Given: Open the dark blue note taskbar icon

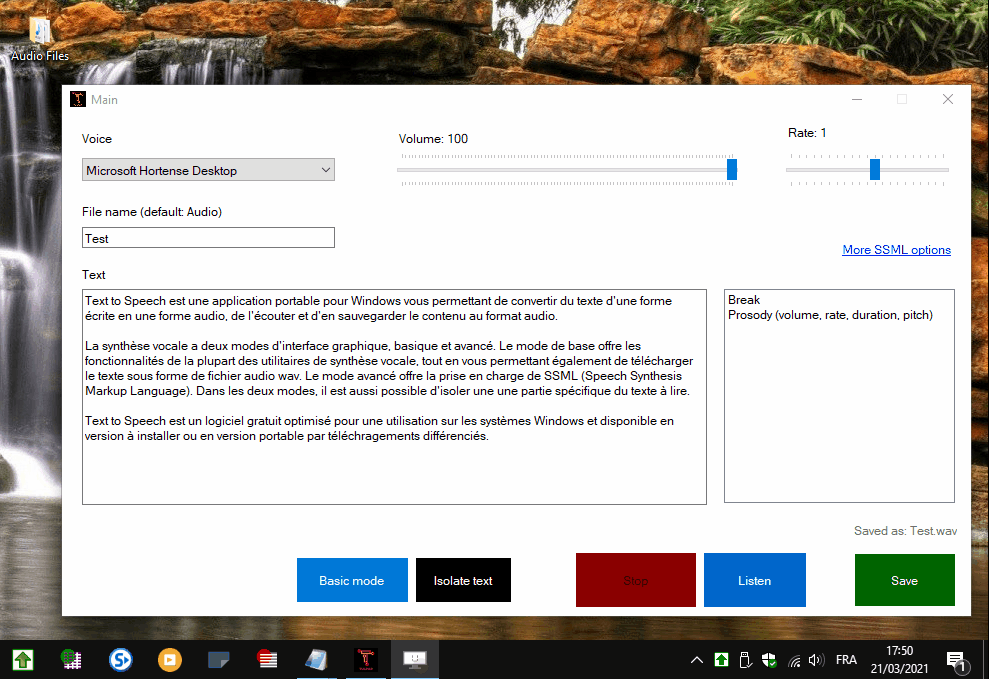Looking at the screenshot, I should click(218, 660).
